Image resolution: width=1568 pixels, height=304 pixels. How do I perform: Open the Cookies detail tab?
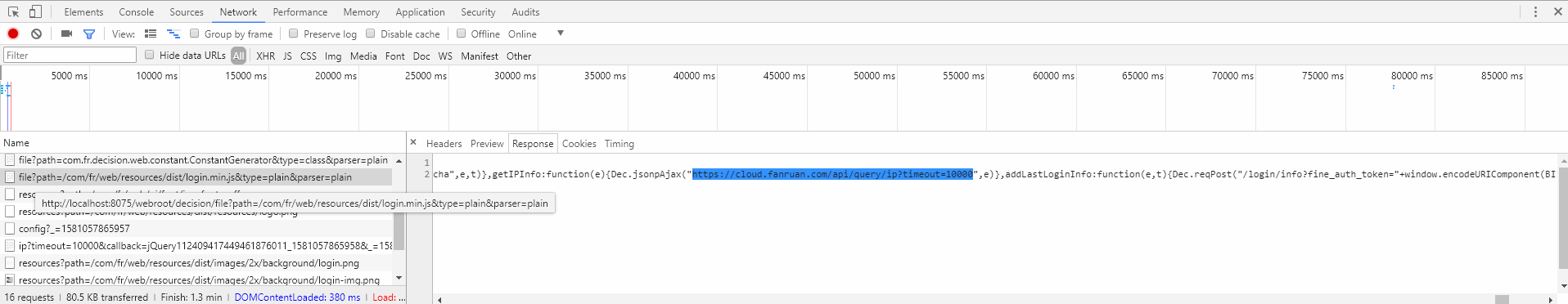pyautogui.click(x=579, y=143)
